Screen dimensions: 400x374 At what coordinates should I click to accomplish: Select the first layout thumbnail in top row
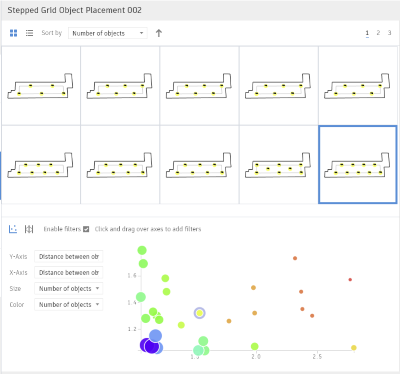coord(41,86)
